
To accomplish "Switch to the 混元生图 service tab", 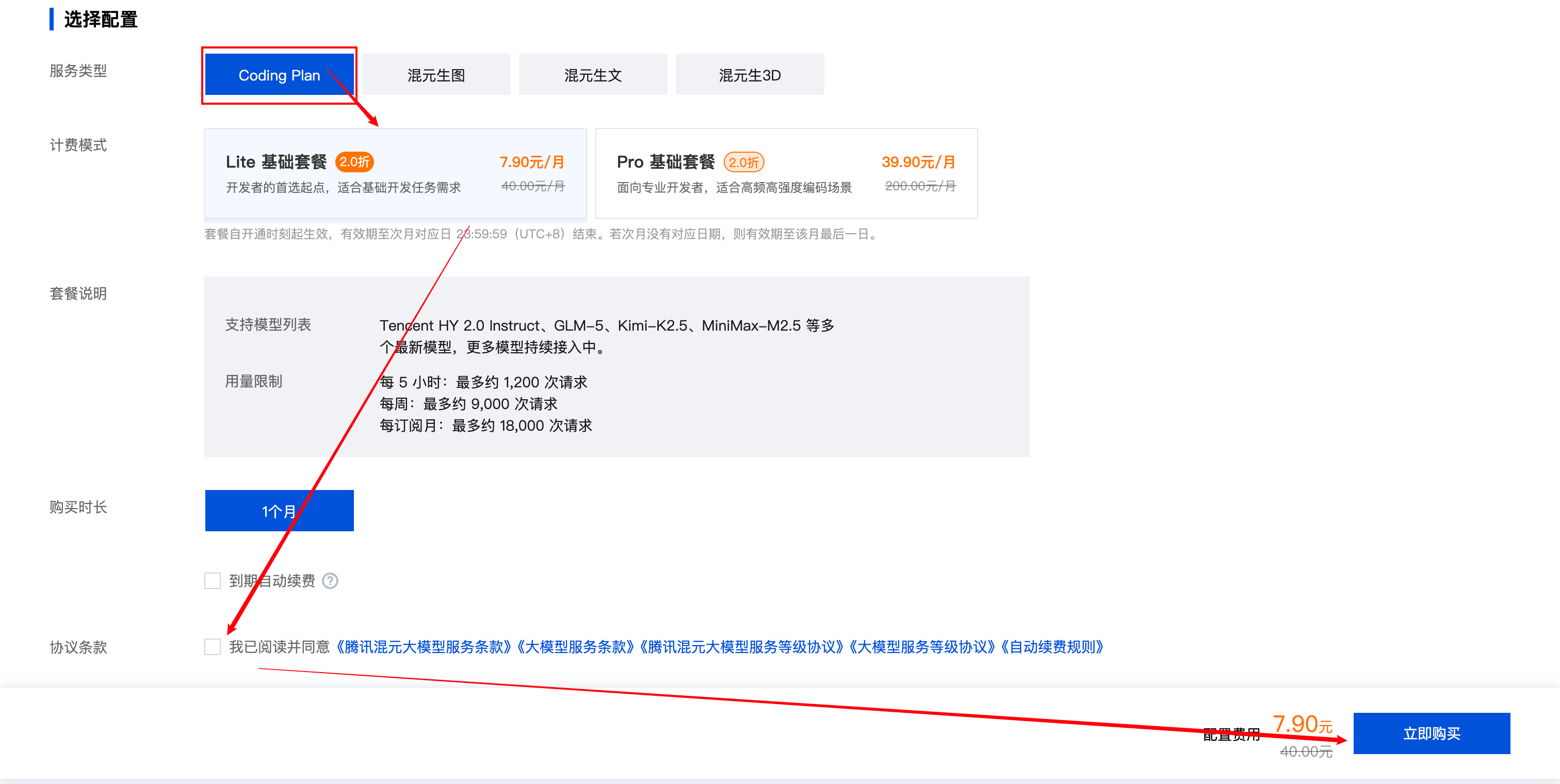I will 435,74.
